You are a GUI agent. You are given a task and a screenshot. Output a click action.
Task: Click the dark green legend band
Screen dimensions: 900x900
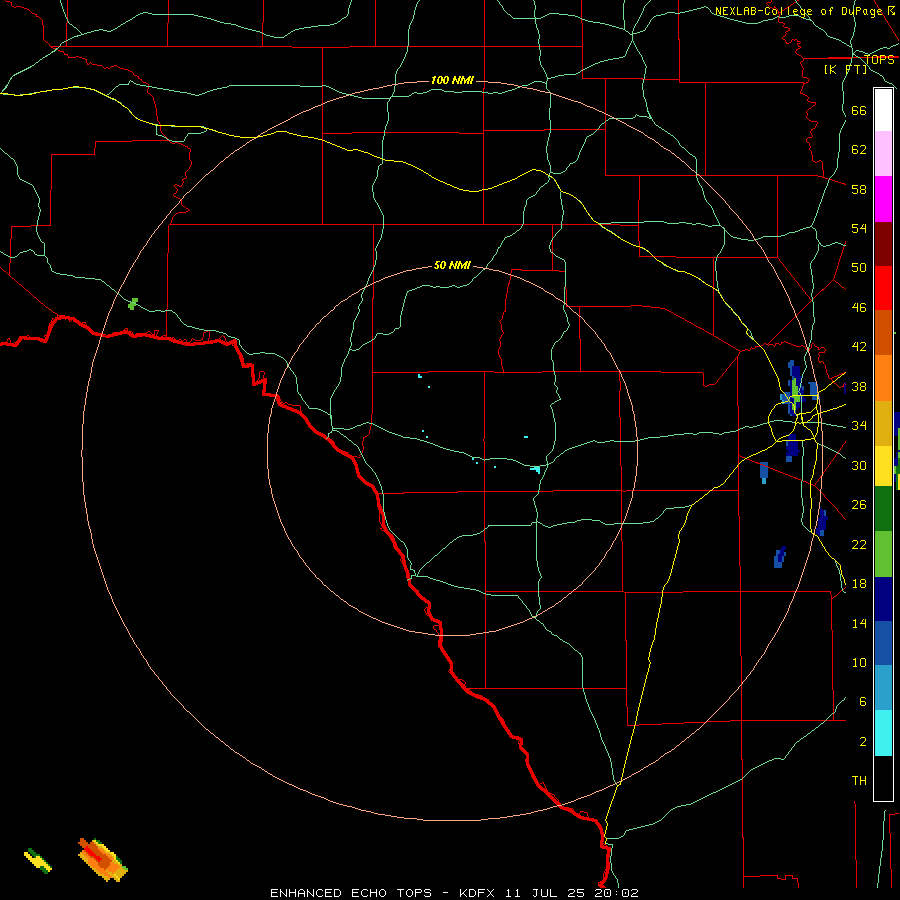(x=883, y=509)
